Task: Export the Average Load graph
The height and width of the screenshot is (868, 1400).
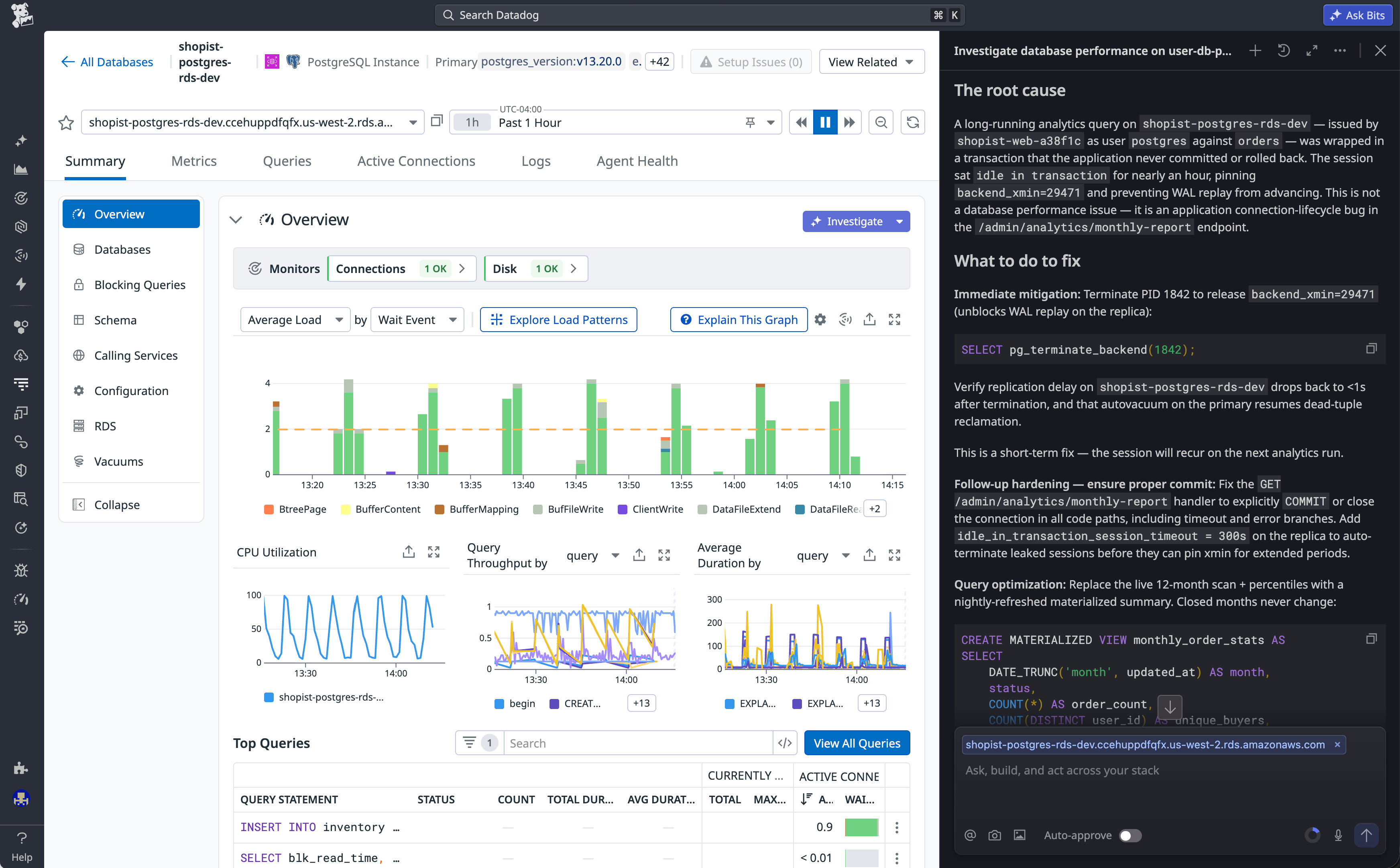Action: (x=869, y=320)
